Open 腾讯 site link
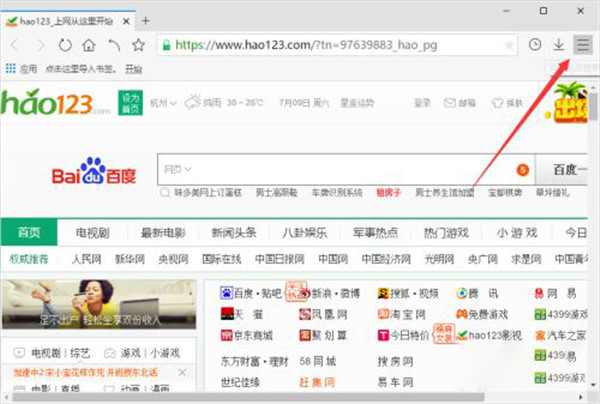Image resolution: width=600 pixels, height=404 pixels. [x=477, y=293]
